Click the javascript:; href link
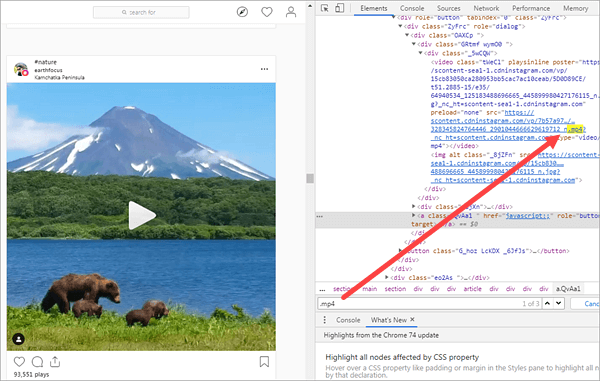 [528, 216]
